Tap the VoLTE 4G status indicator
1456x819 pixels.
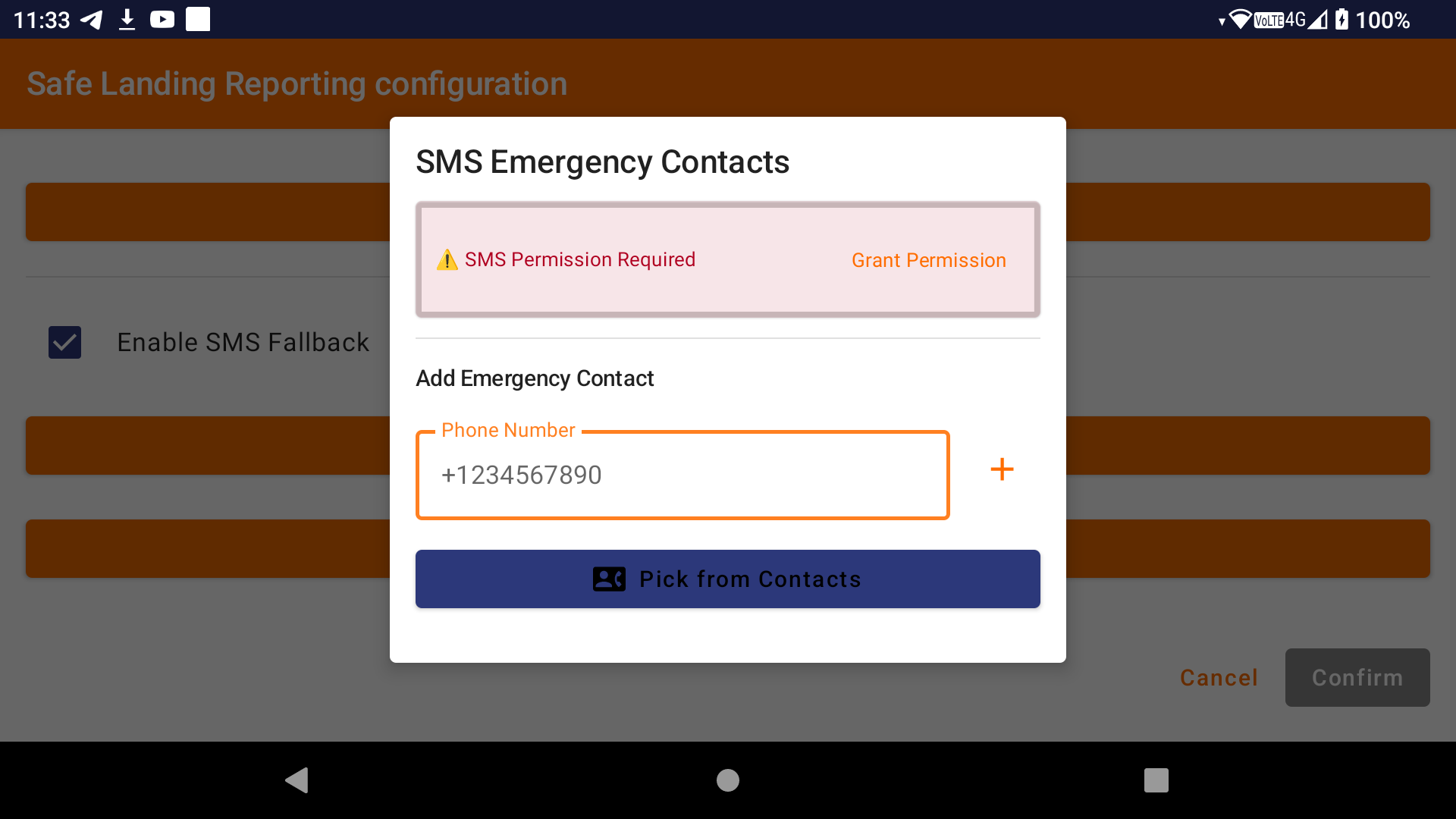1280,20
